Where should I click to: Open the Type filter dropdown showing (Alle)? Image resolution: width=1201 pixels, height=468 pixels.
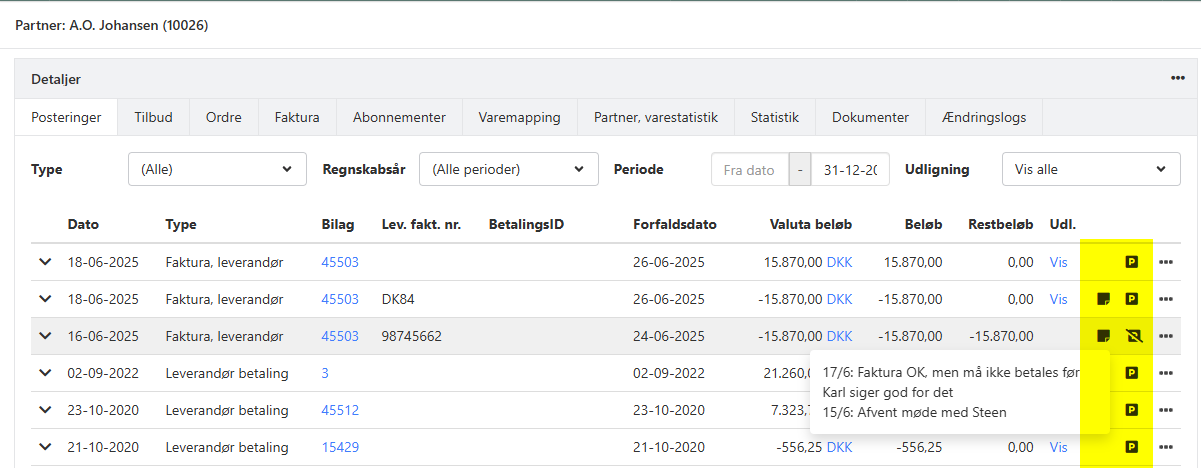[217, 169]
